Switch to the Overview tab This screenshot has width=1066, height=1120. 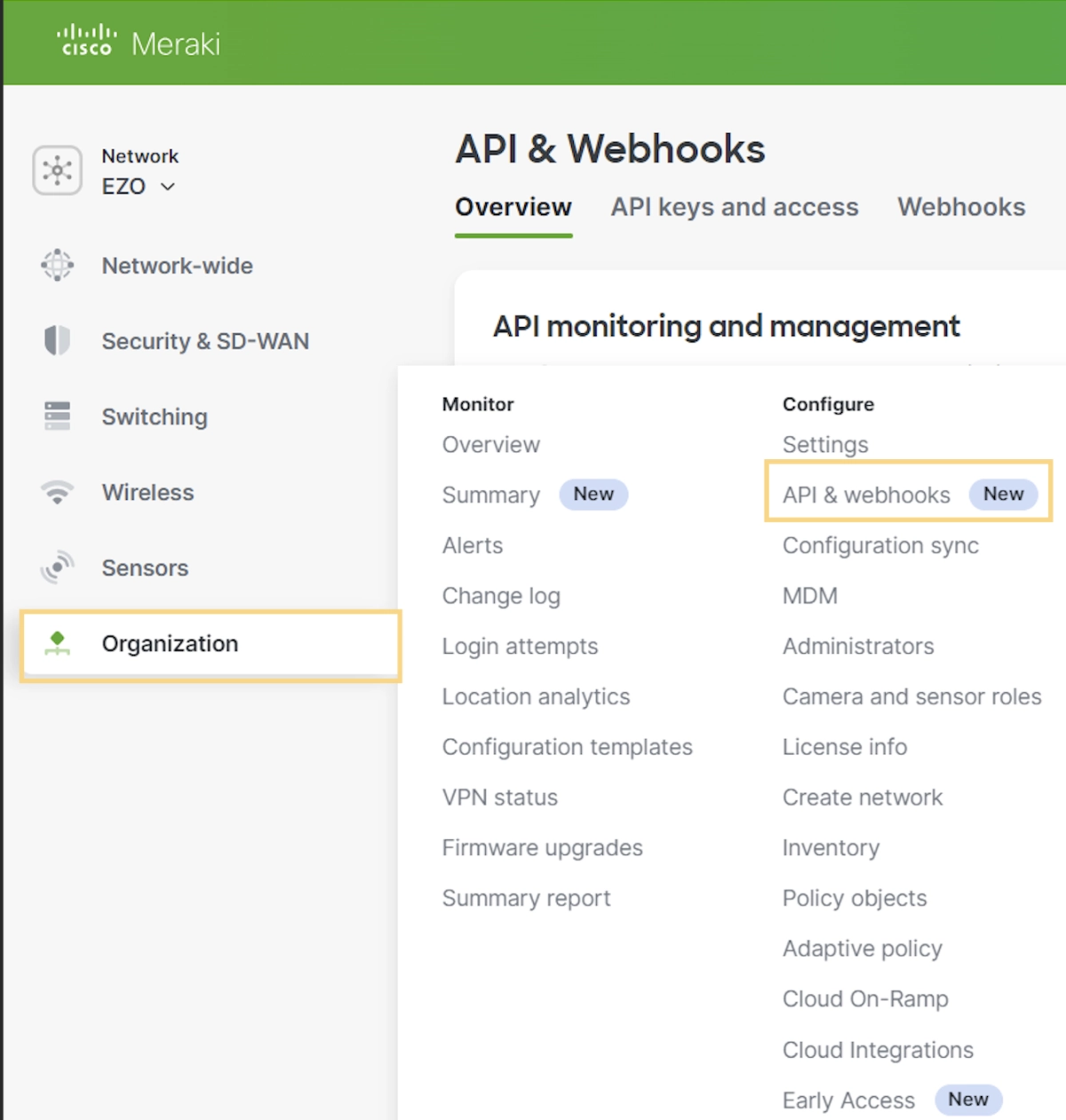[513, 207]
